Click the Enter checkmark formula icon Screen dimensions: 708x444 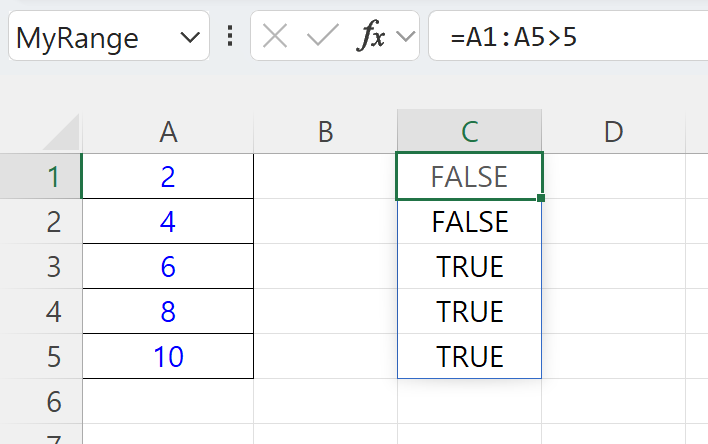click(322, 35)
